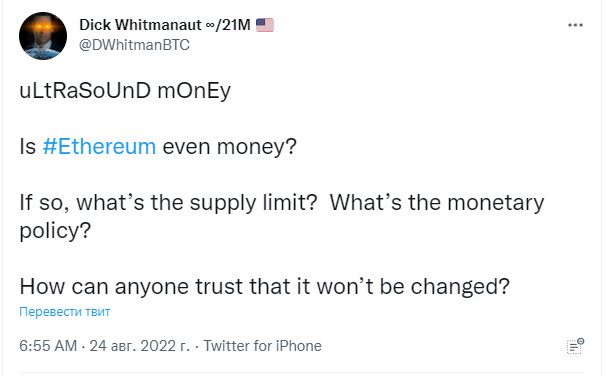Click Перевести твит to translate the tweet
Image resolution: width=606 pixels, height=376 pixels.
click(65, 311)
